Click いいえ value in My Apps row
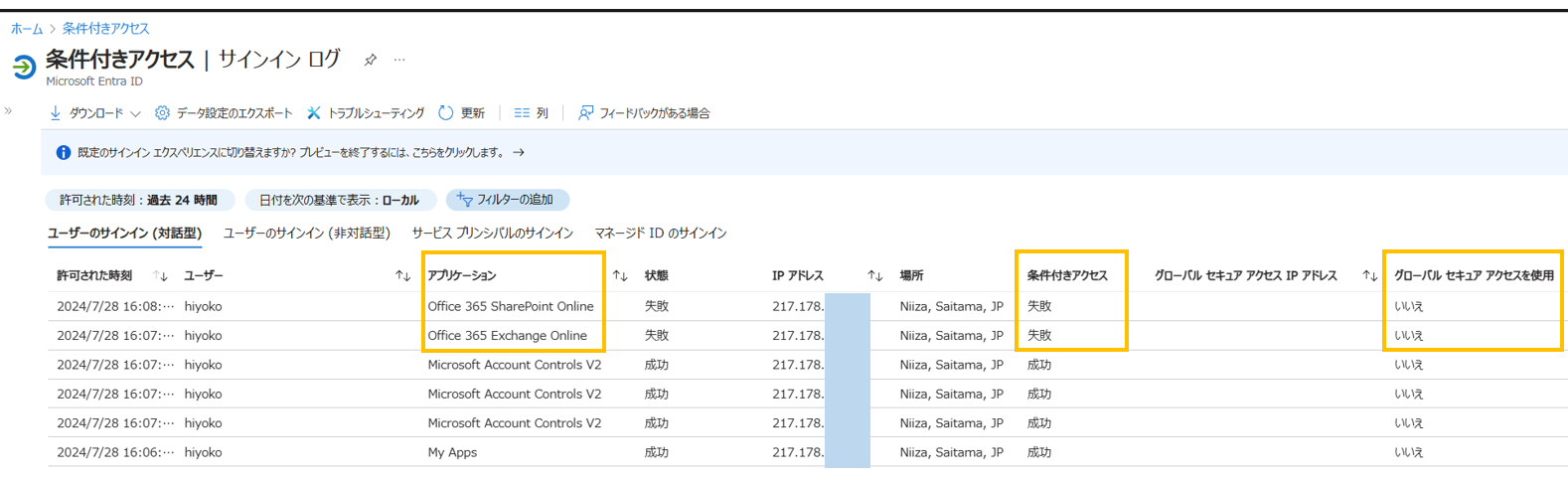1568x480 pixels. coord(1408,452)
